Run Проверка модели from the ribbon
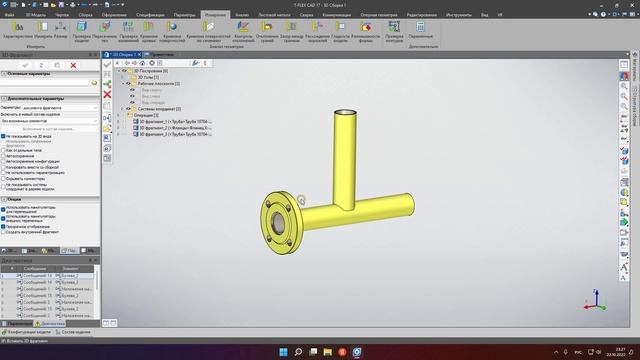The width and height of the screenshot is (640, 360). point(81,31)
